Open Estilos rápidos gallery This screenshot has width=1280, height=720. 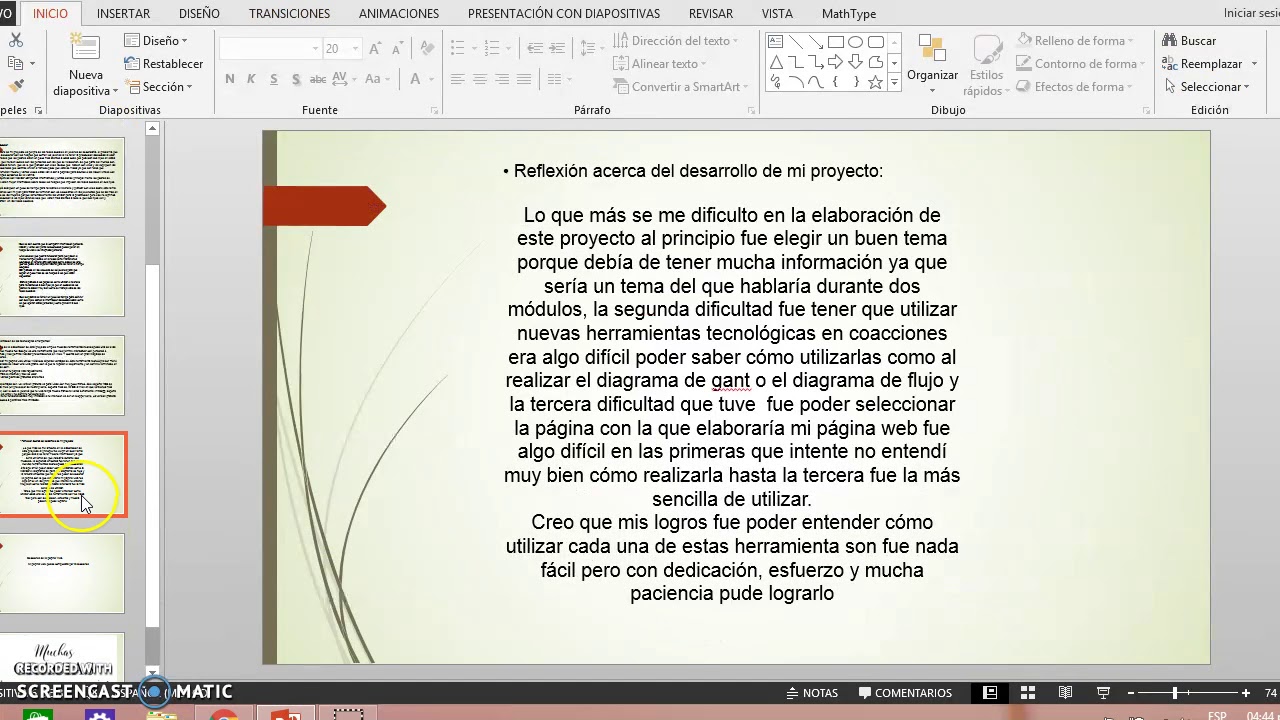(986, 66)
